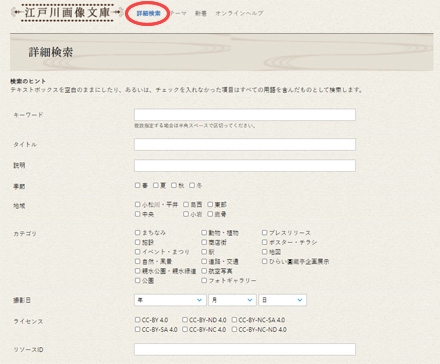The width and height of the screenshot is (440, 364).
Task: Check the ひらい圓蔵亭企画展示 checkbox
Action: (x=264, y=261)
